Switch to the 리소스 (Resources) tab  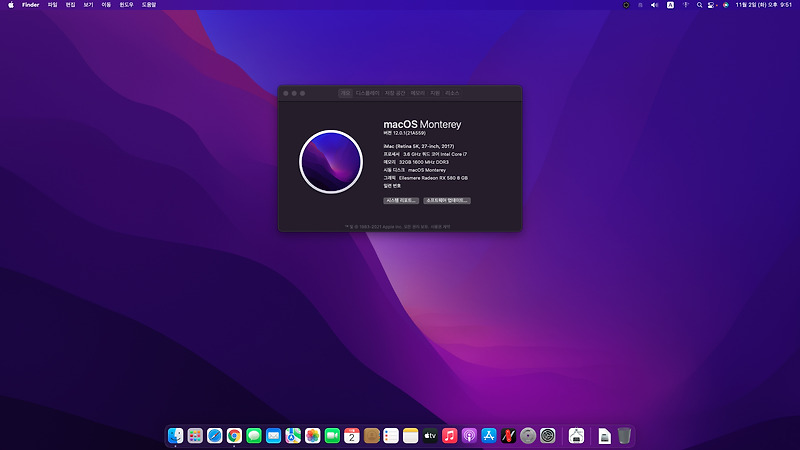pos(452,93)
